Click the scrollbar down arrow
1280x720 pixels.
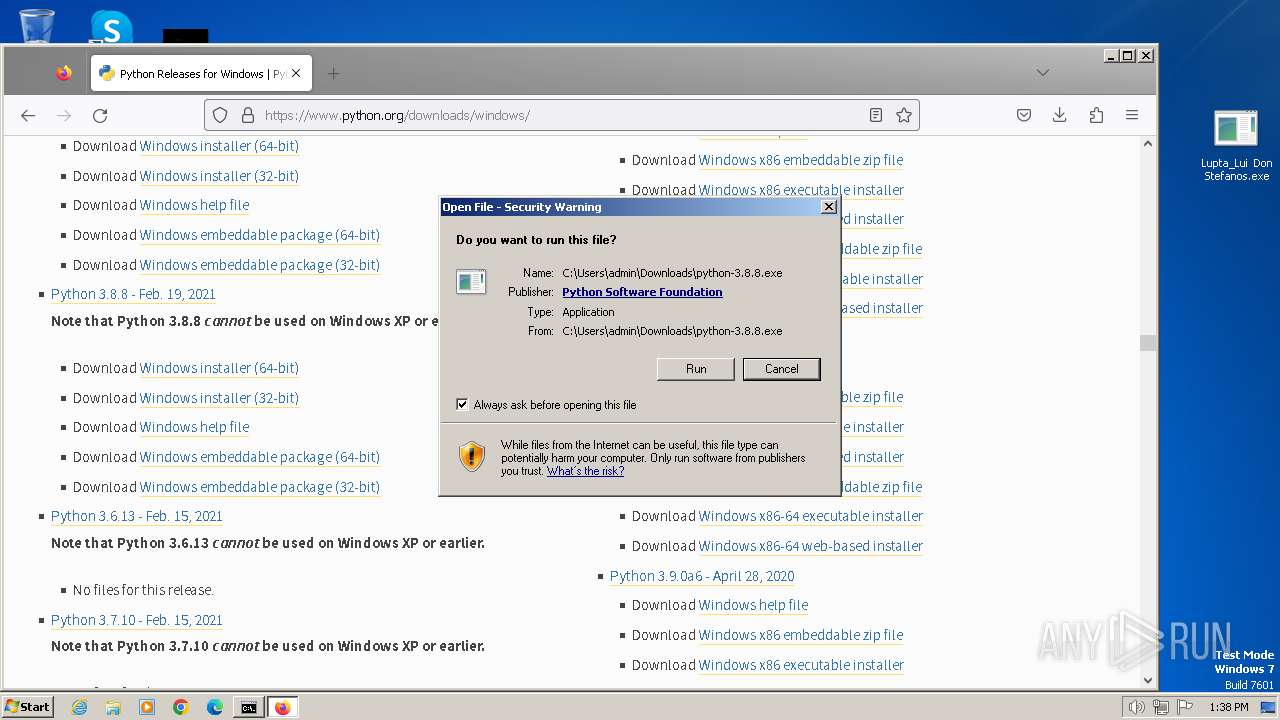coord(1148,680)
